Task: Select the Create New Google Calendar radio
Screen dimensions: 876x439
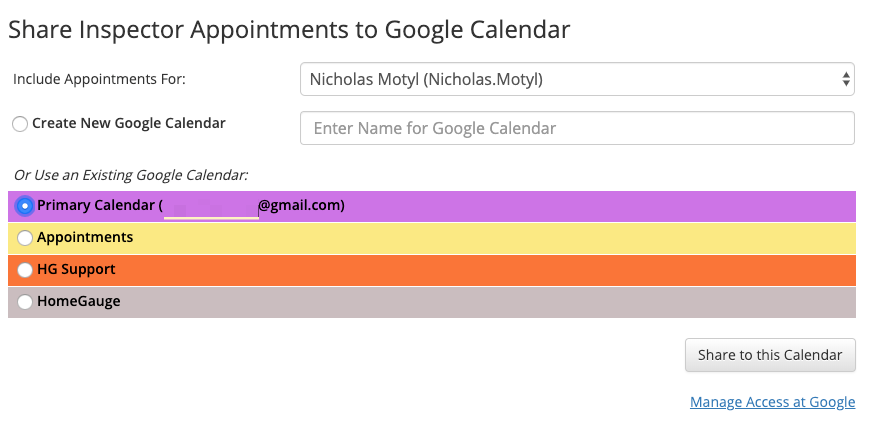Action: pos(20,124)
